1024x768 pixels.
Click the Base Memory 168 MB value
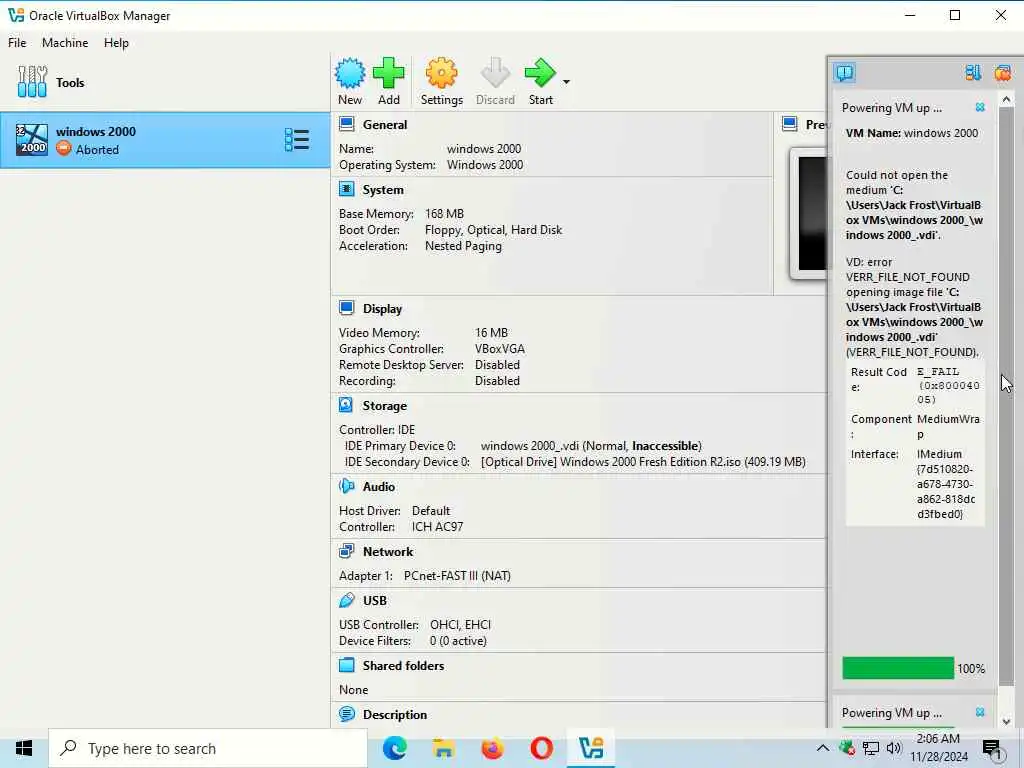click(x=444, y=214)
